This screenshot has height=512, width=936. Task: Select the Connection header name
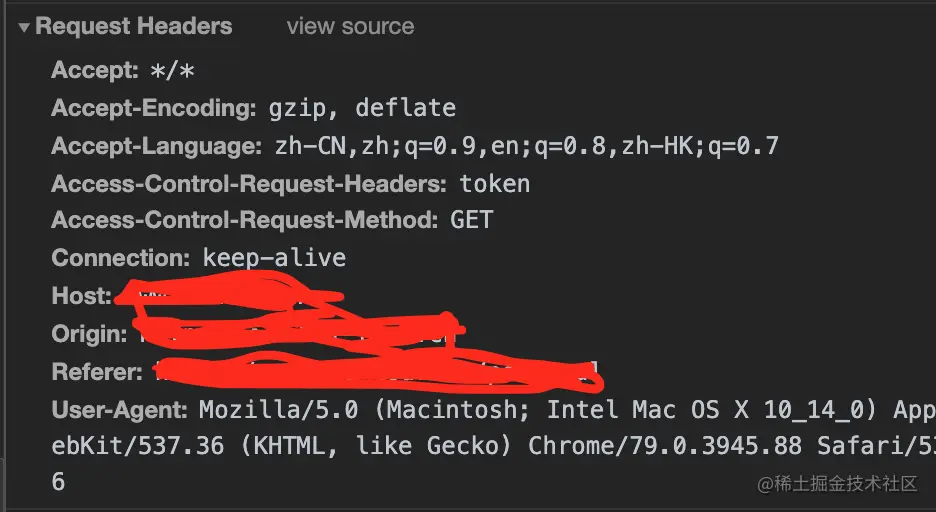[121, 258]
